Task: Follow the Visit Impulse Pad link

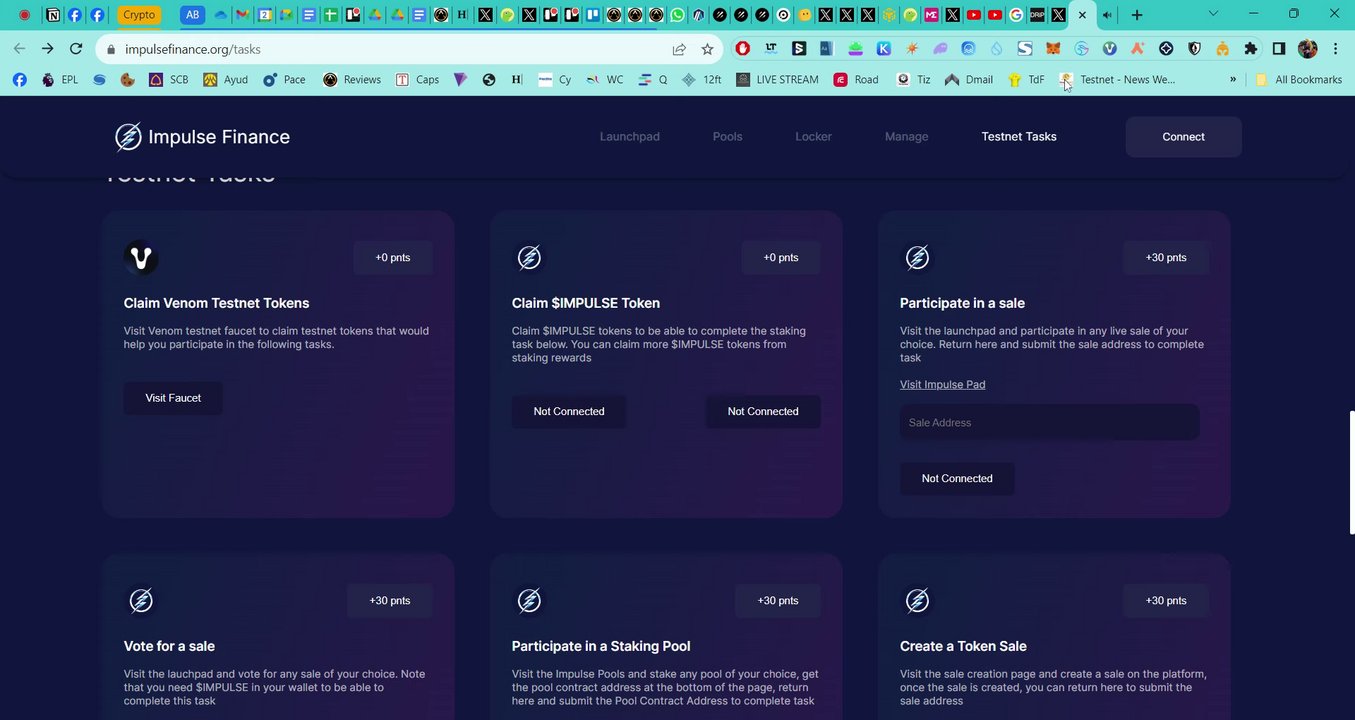Action: tap(943, 385)
